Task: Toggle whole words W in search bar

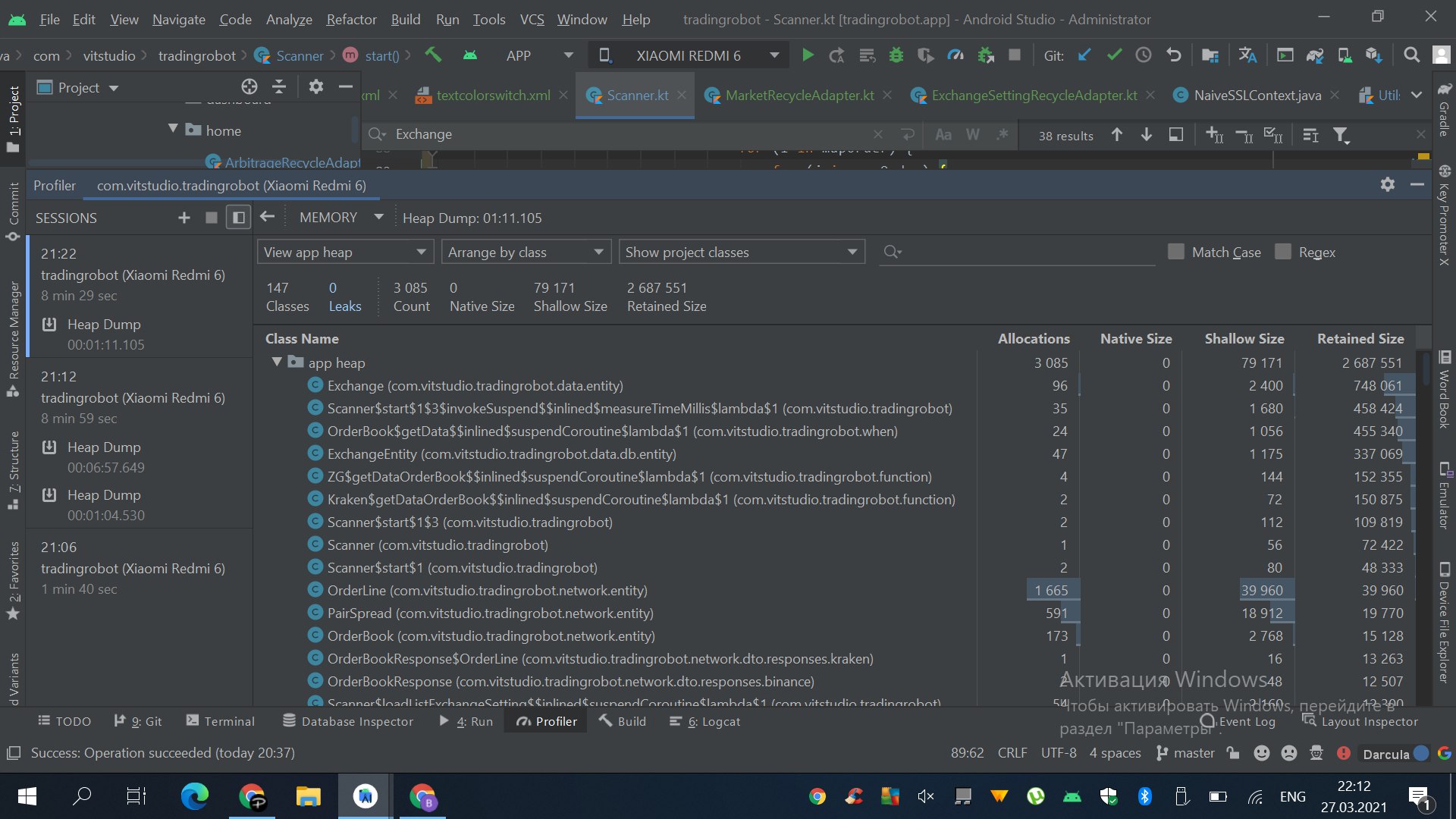Action: click(973, 135)
